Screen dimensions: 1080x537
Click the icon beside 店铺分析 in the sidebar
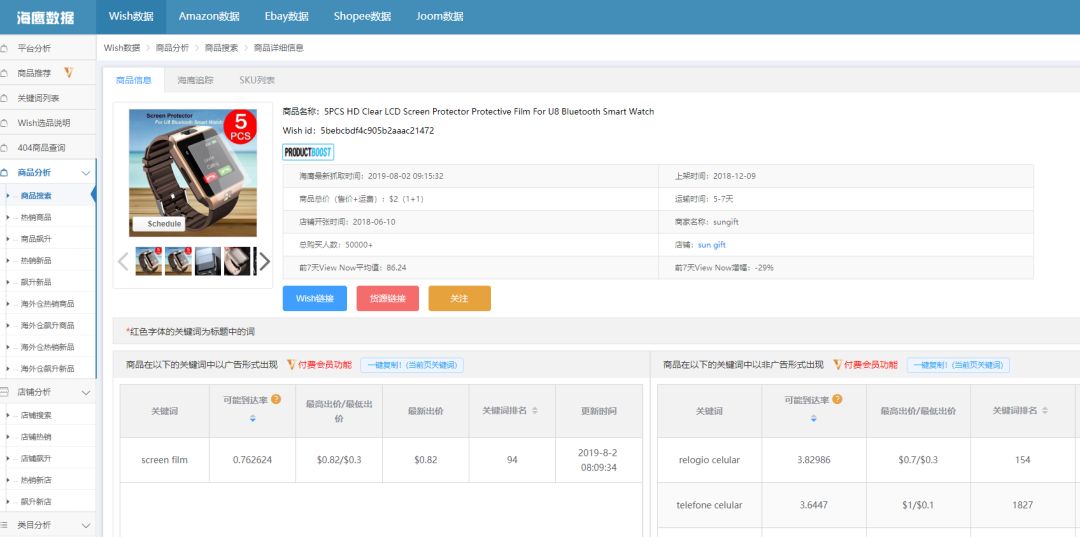(x=5, y=392)
